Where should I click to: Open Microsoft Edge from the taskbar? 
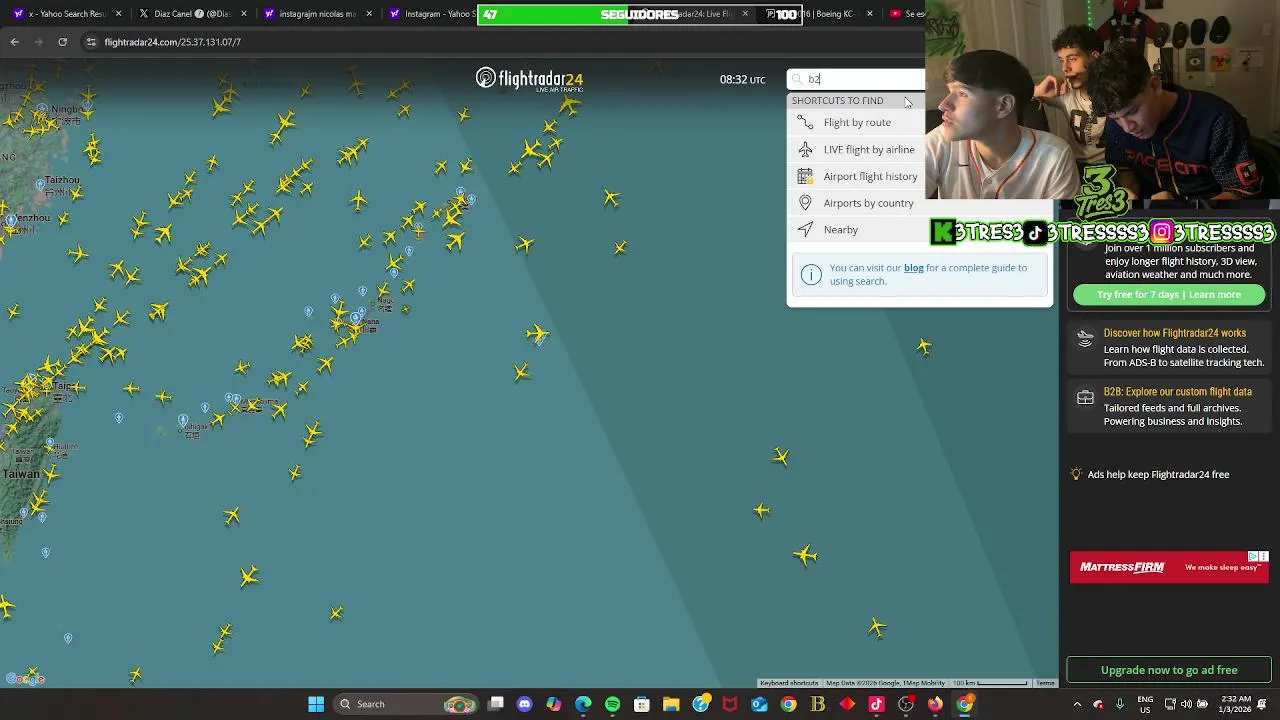pos(583,704)
